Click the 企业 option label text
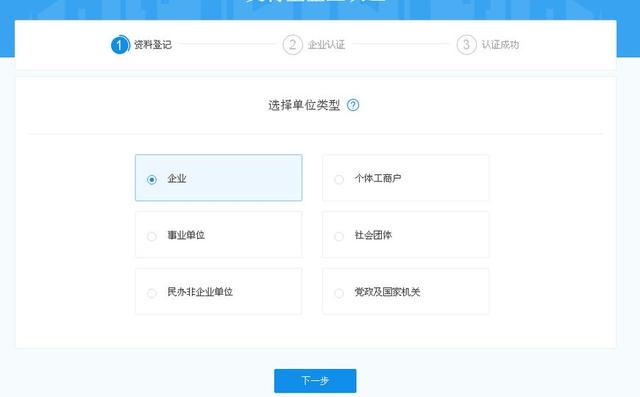 coord(177,178)
